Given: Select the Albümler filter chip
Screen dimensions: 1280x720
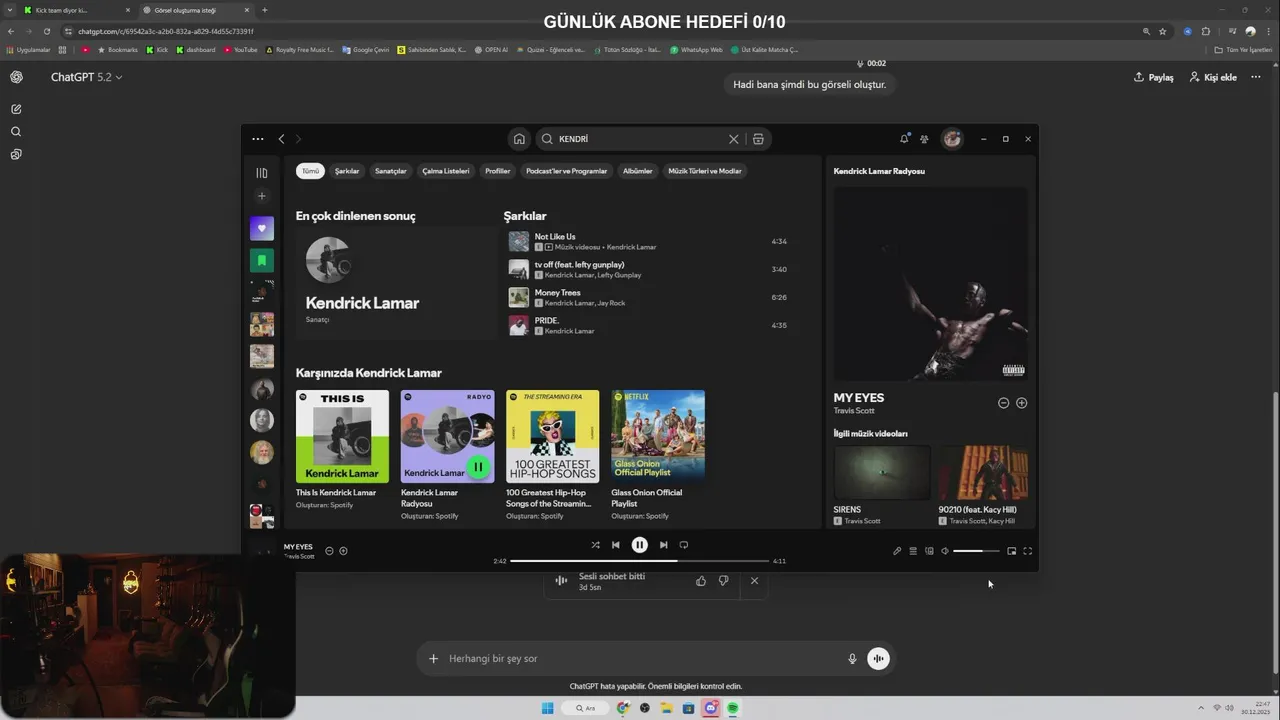Looking at the screenshot, I should coord(637,171).
